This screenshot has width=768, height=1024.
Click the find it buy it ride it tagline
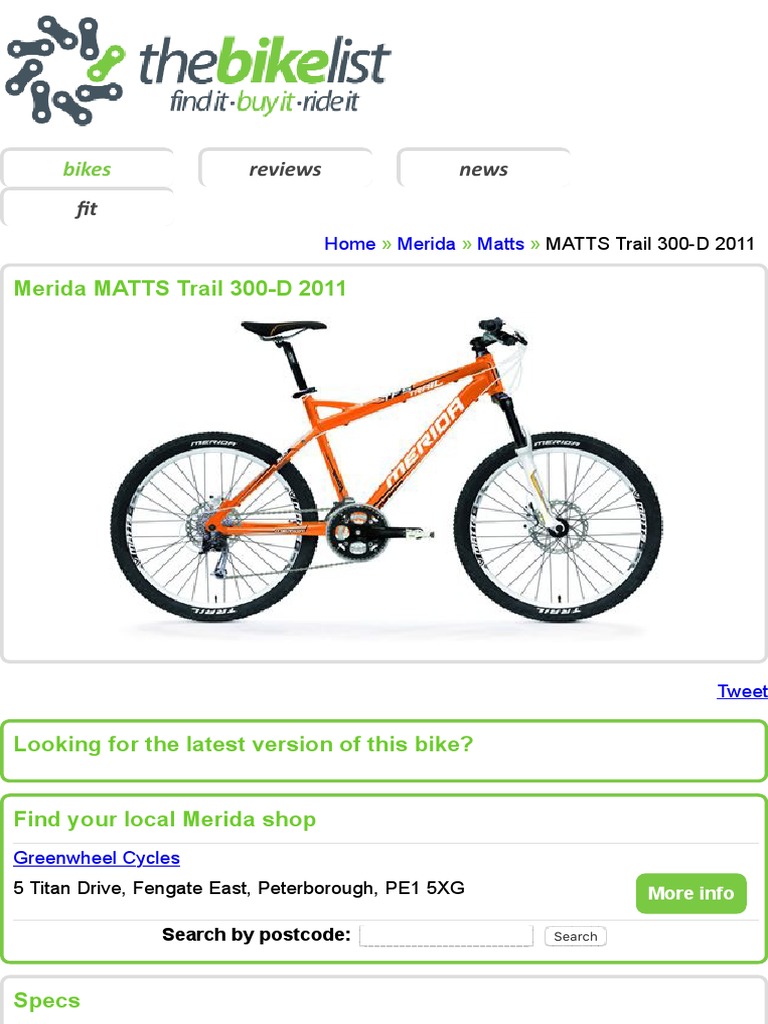pos(264,103)
